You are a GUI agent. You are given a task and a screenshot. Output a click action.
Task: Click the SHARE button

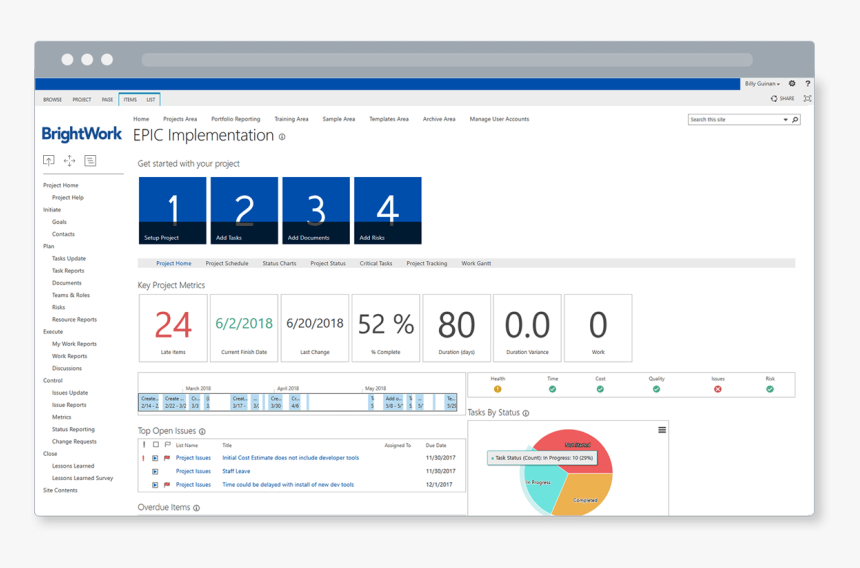pos(783,99)
